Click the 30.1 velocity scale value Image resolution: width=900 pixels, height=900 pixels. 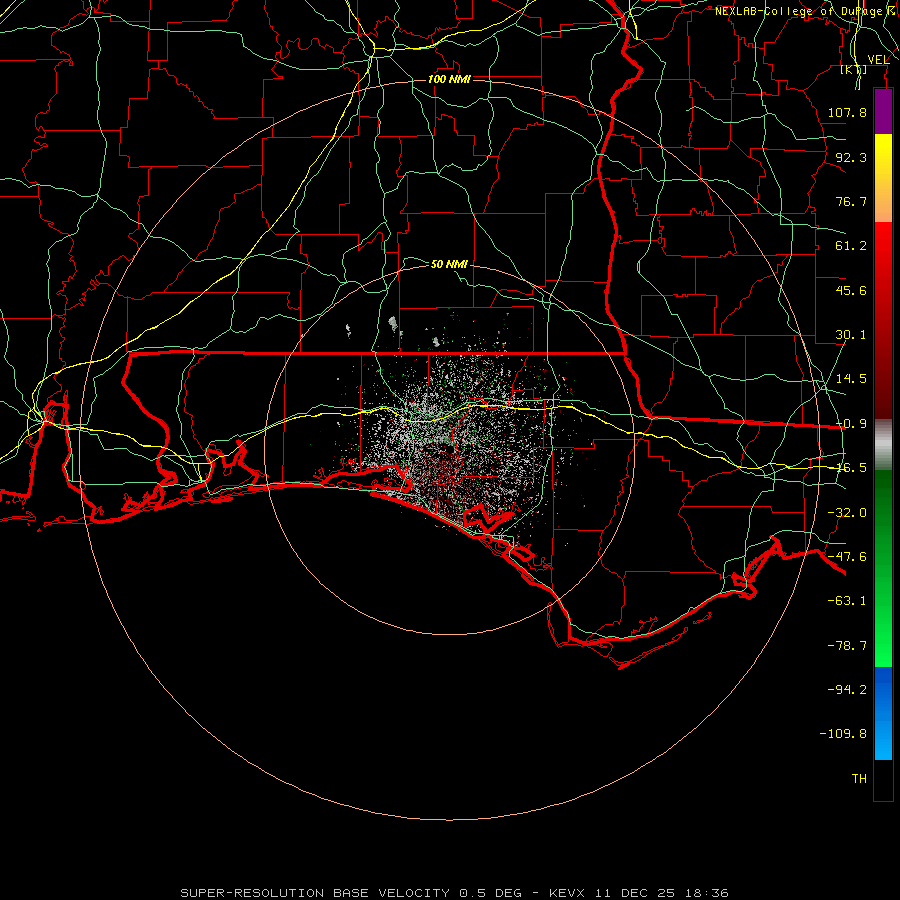pos(851,335)
